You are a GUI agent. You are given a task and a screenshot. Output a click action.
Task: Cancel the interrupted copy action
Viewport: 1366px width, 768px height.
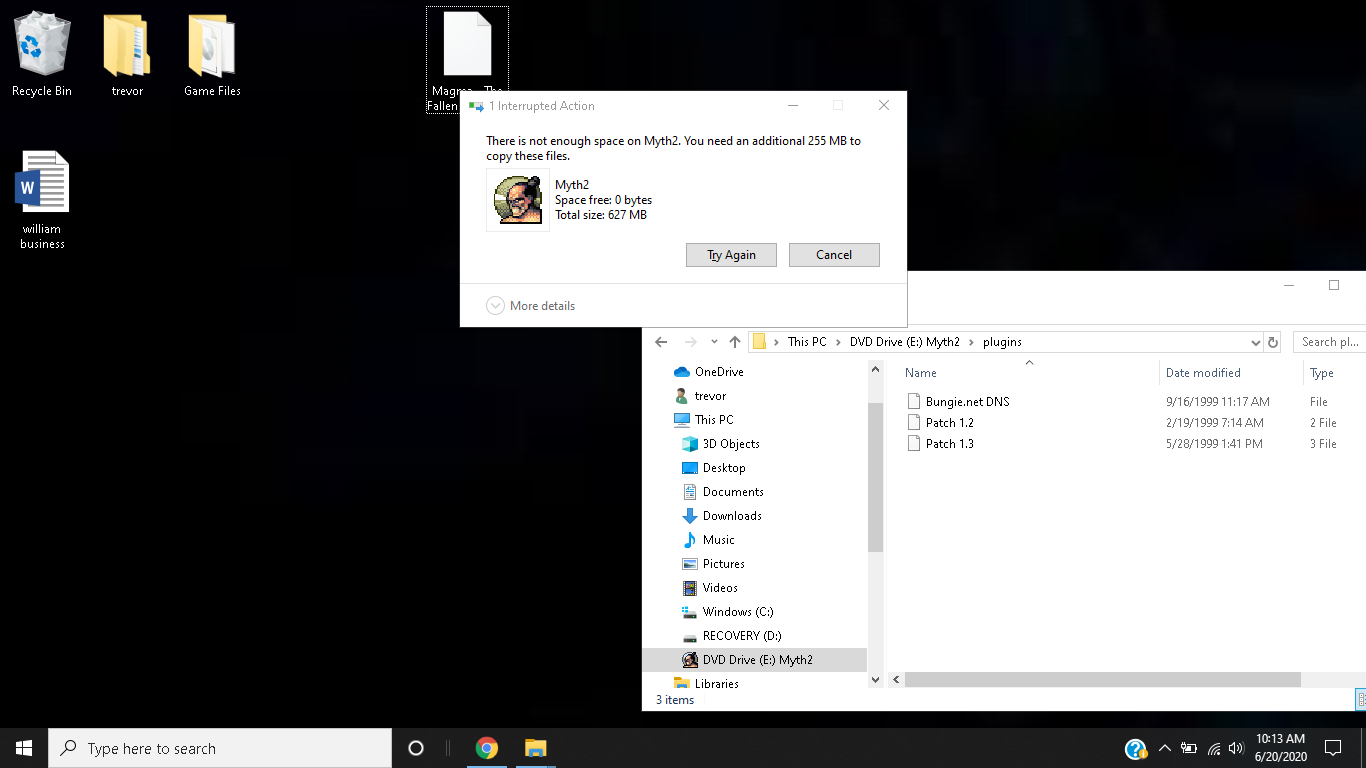point(834,255)
